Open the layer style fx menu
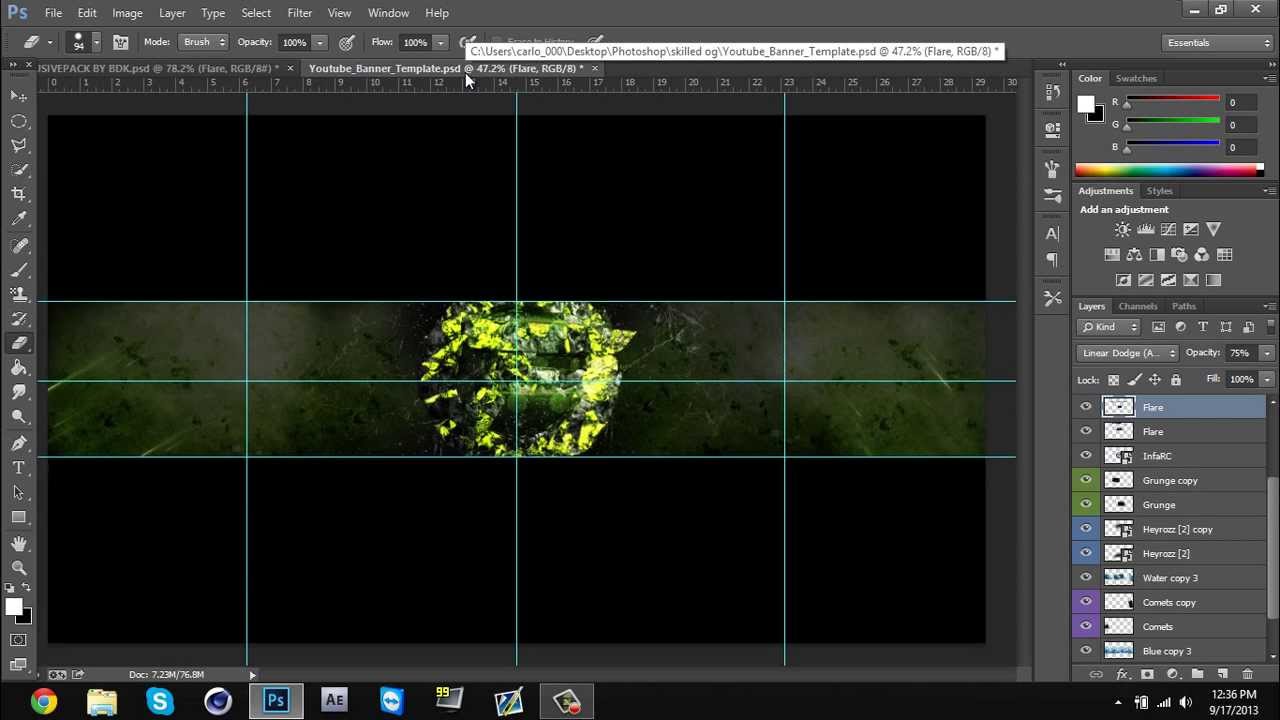 [1122, 675]
